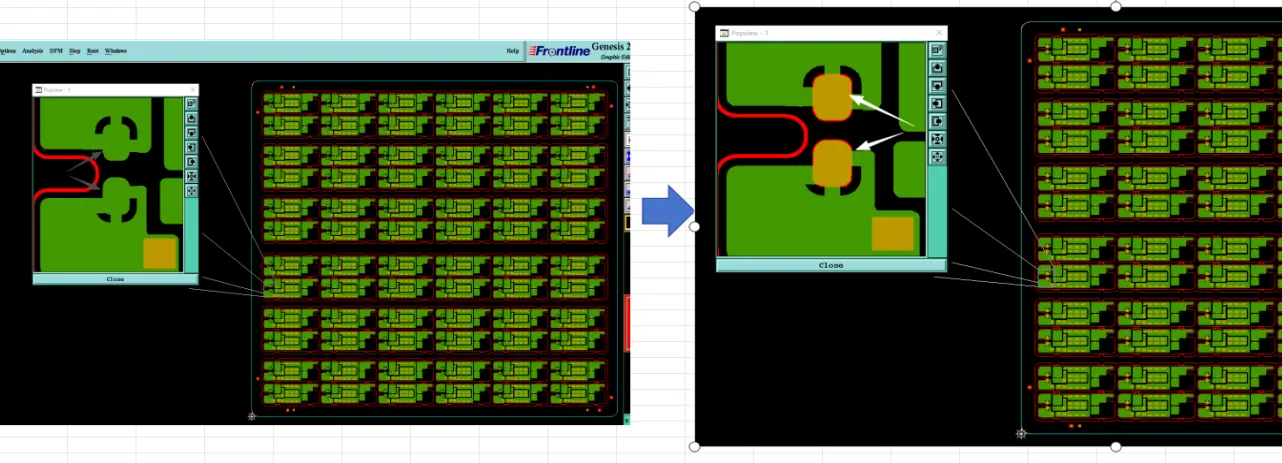Click the origin crosshair marker in left panel view
The height and width of the screenshot is (463, 1282).
251,416
